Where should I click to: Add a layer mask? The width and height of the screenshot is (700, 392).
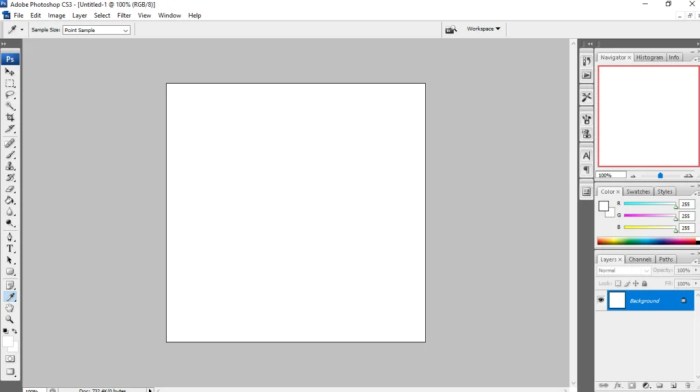coord(632,385)
